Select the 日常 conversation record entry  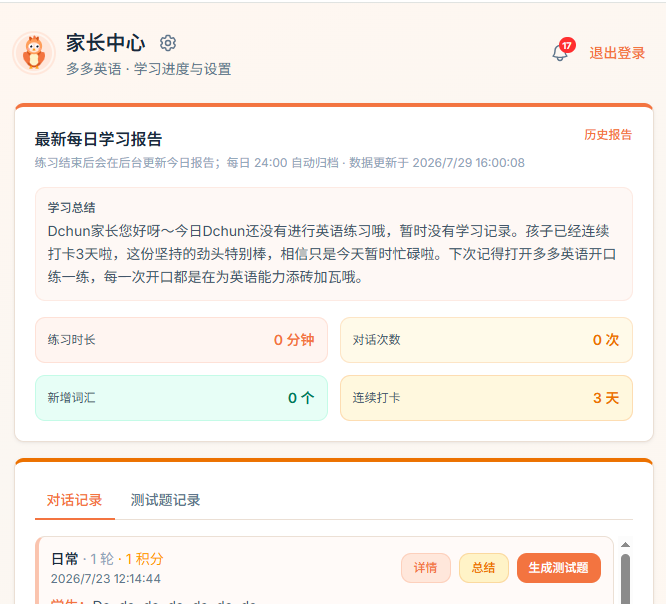tap(325, 570)
